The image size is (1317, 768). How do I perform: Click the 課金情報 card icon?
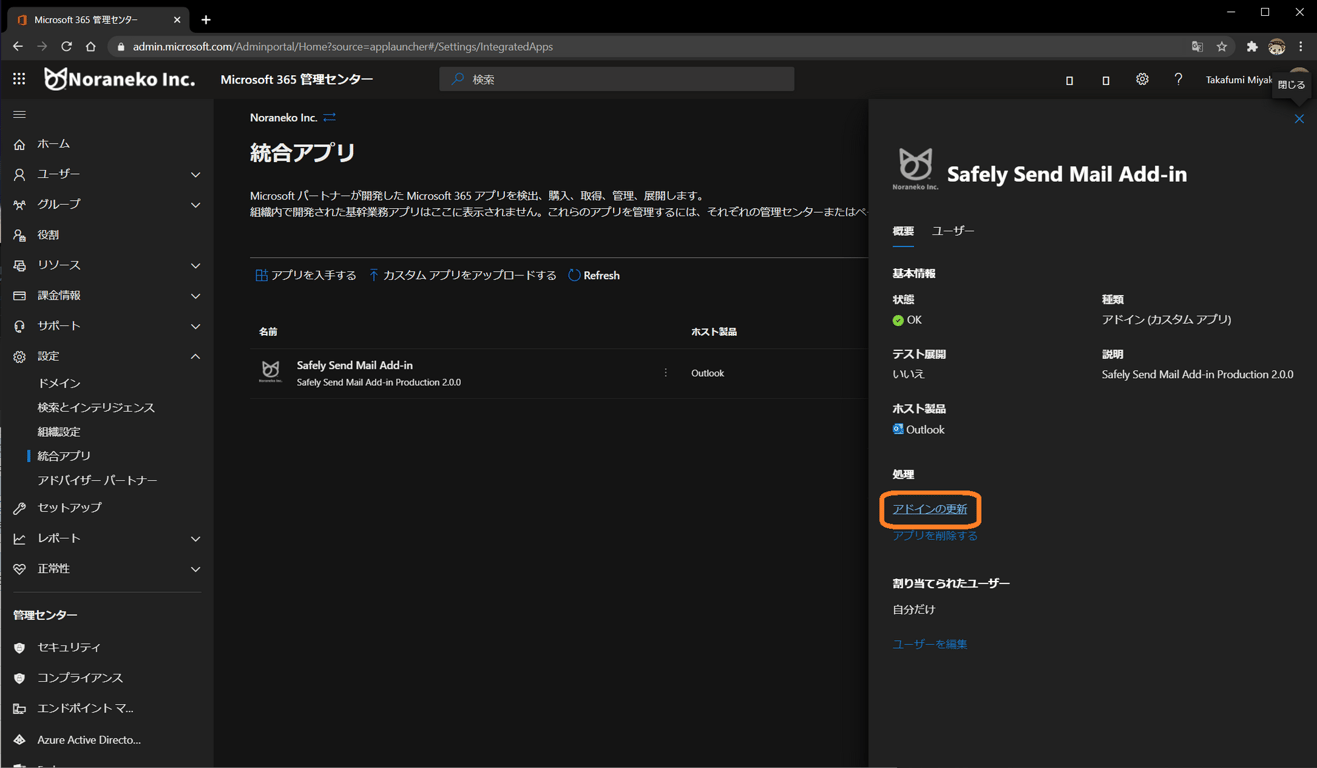tap(19, 296)
